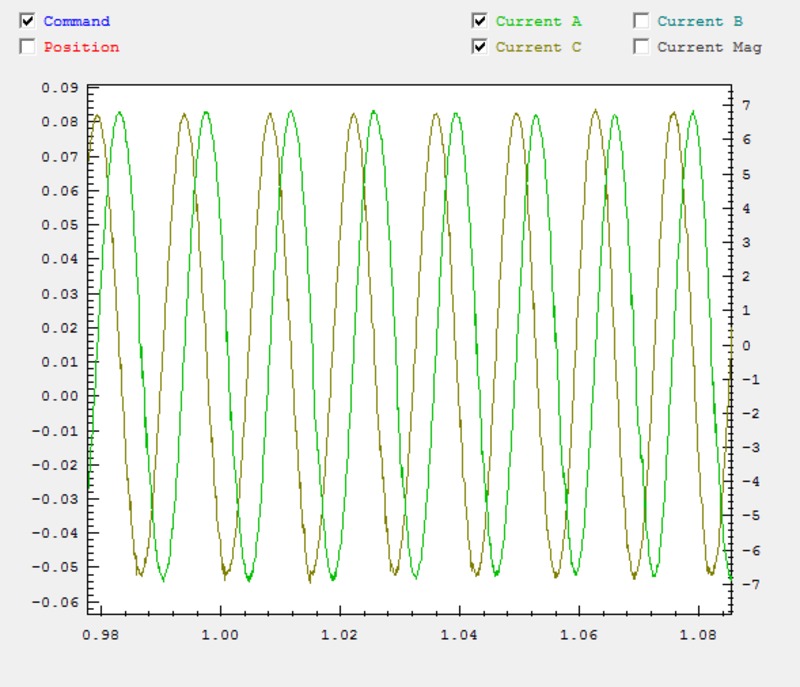This screenshot has height=687, width=800.
Task: Click the 1.08 tick on x-axis
Action: [x=698, y=634]
